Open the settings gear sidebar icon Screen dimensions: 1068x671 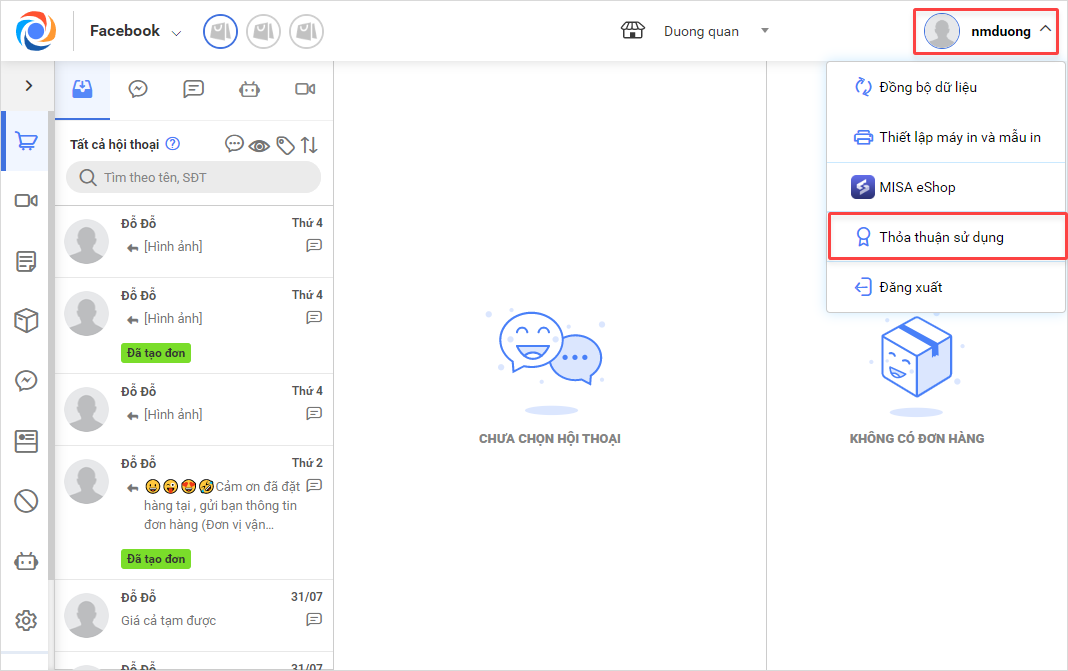coord(27,621)
